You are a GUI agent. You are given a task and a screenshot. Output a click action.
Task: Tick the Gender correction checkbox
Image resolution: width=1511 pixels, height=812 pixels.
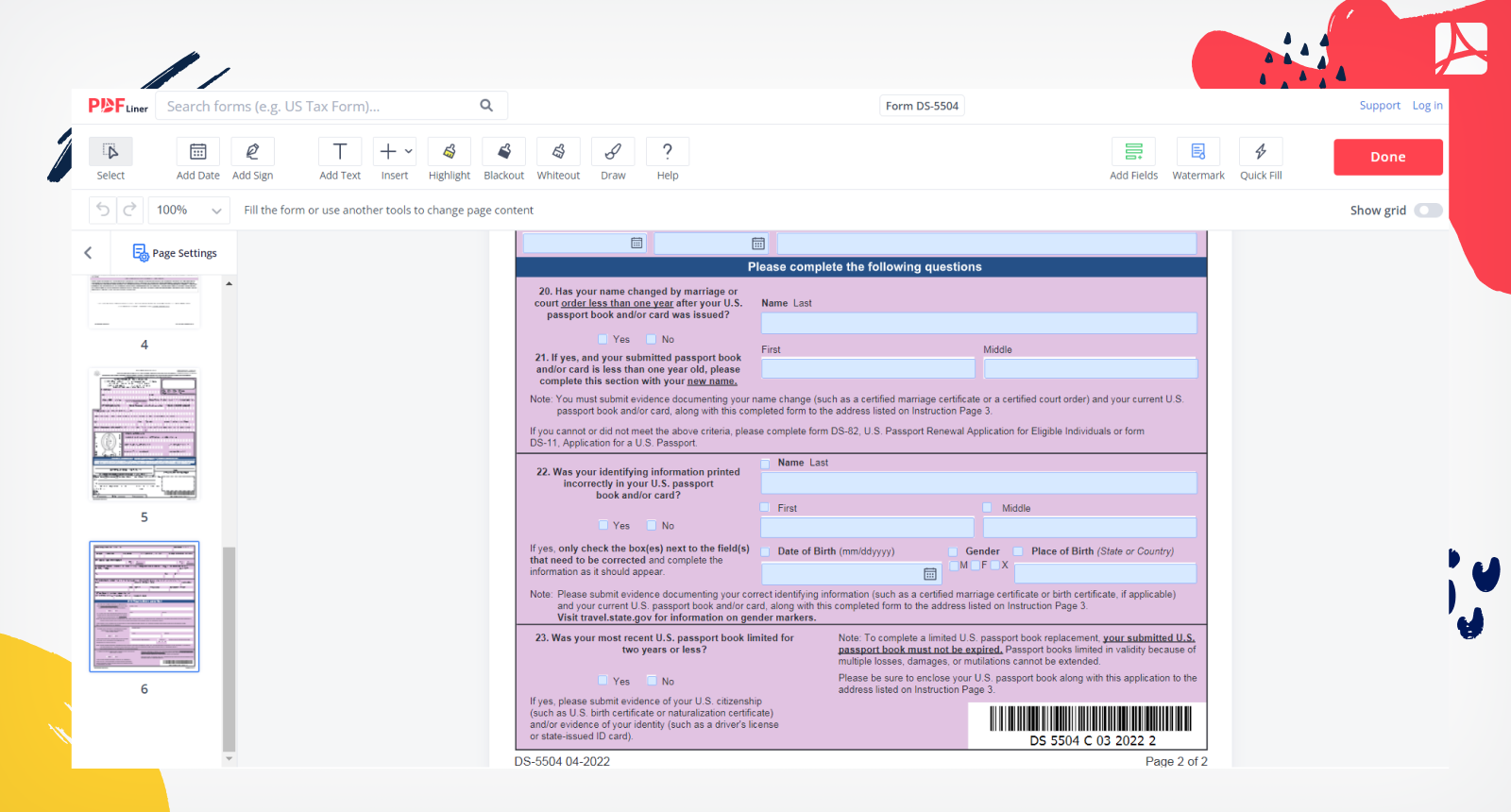tap(954, 551)
